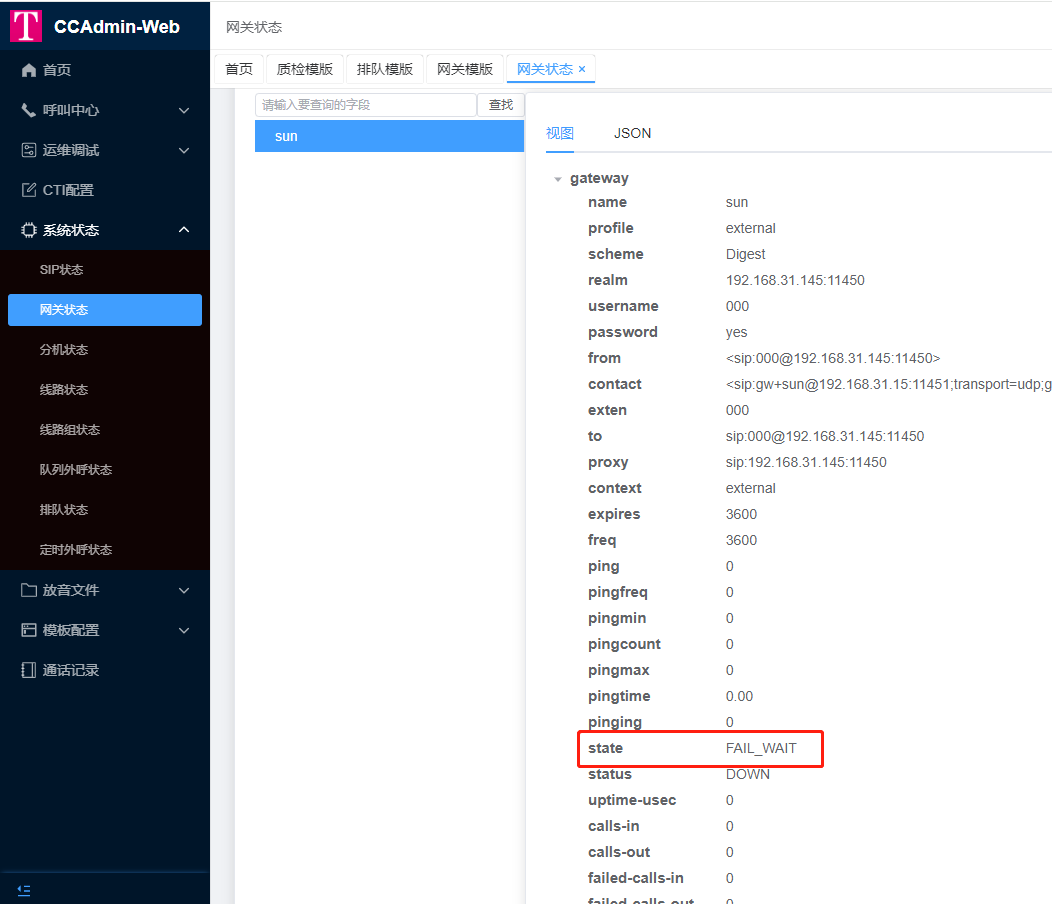Collapse the gateway tree node
This screenshot has width=1052, height=904.
point(557,179)
